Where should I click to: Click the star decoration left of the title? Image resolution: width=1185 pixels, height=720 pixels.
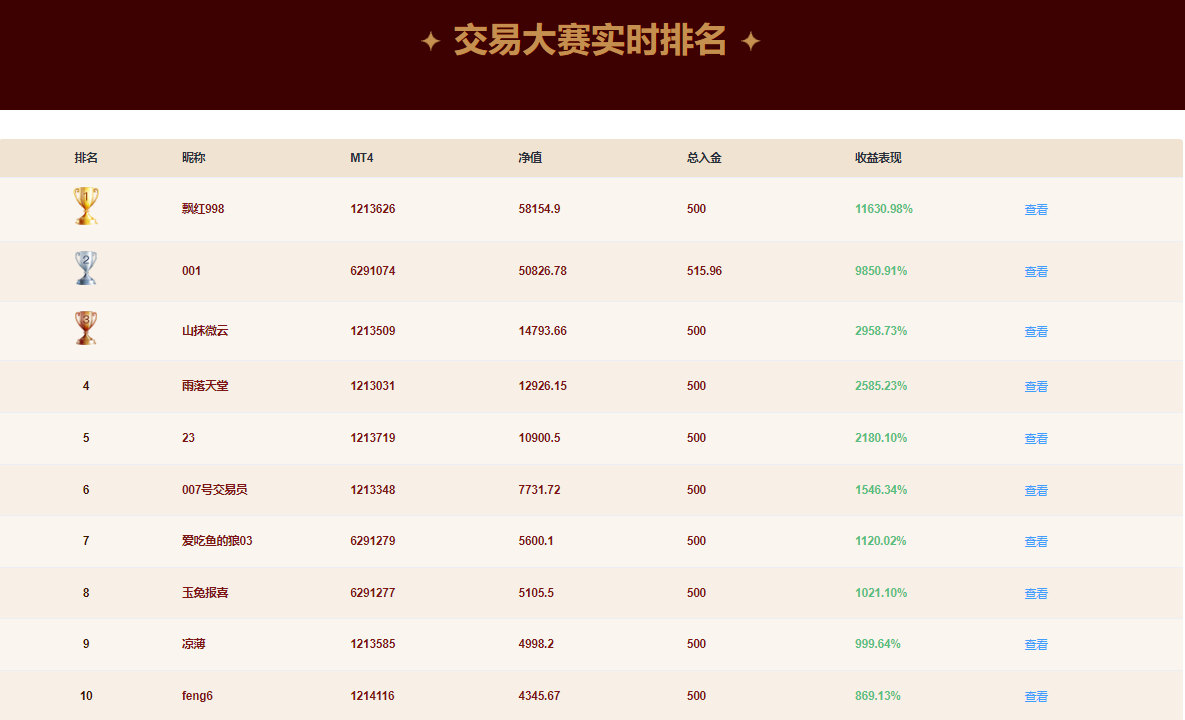(x=433, y=42)
